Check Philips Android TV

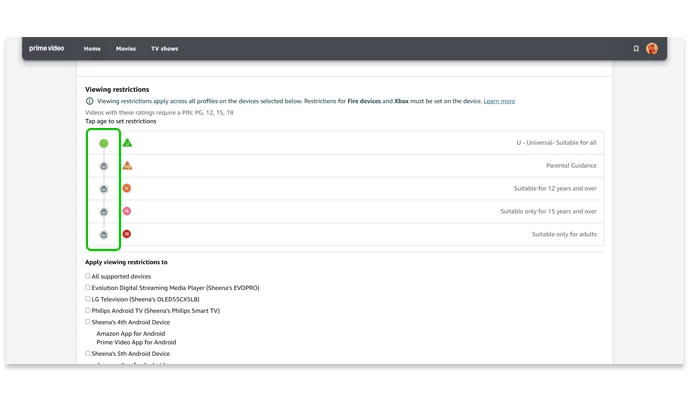point(88,310)
